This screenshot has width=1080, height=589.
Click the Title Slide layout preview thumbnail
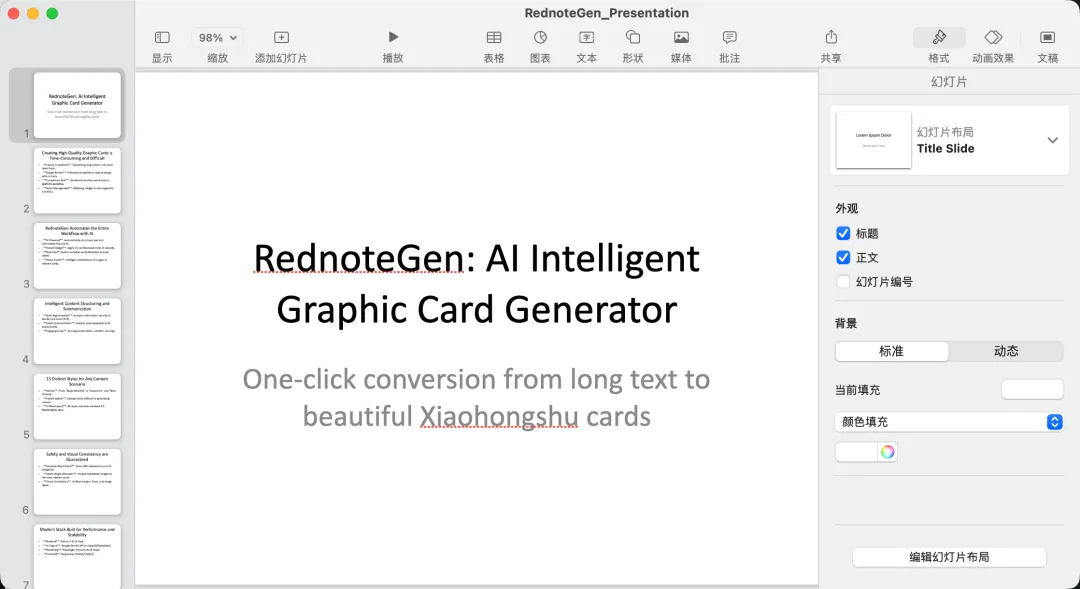point(873,140)
